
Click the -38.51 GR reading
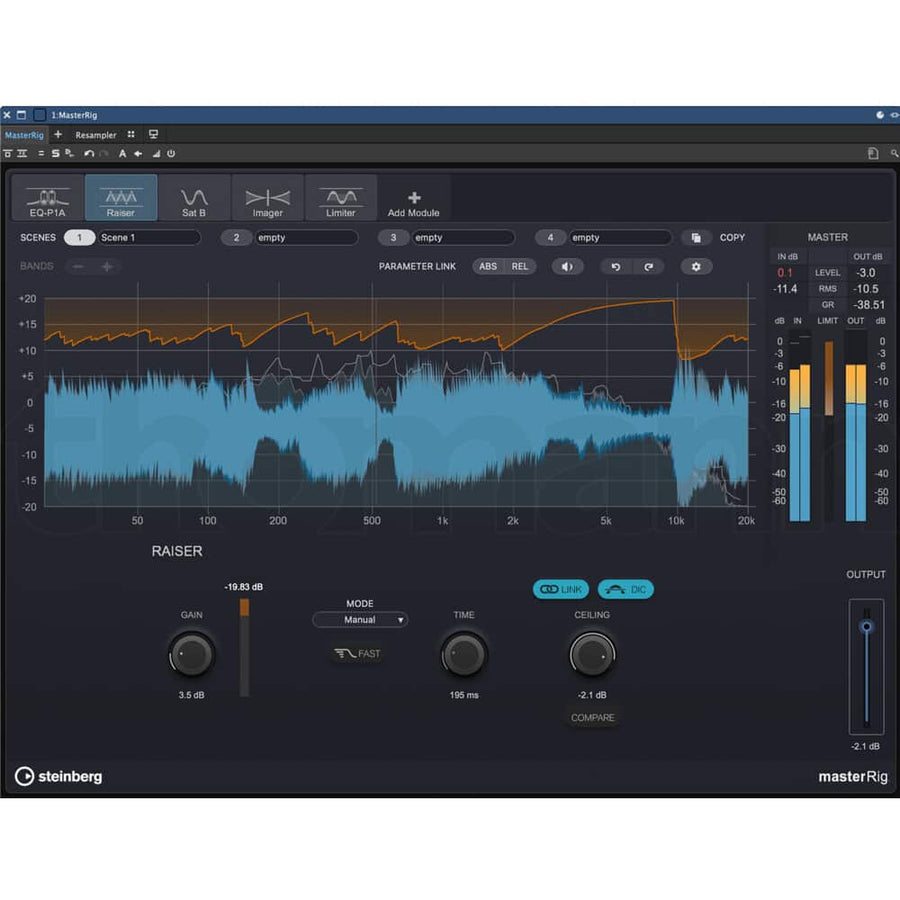(868, 305)
